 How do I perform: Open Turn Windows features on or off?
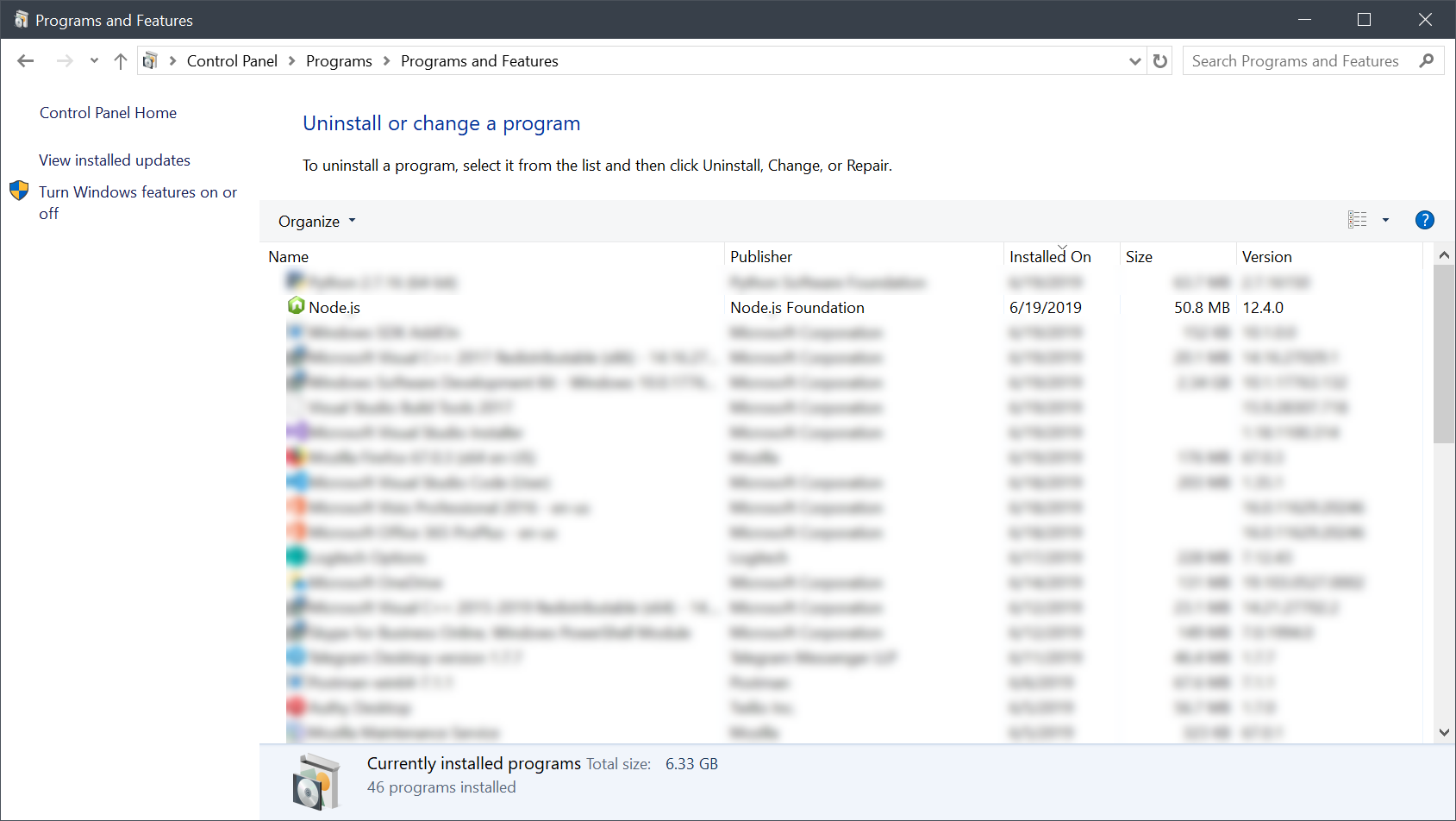[x=138, y=203]
